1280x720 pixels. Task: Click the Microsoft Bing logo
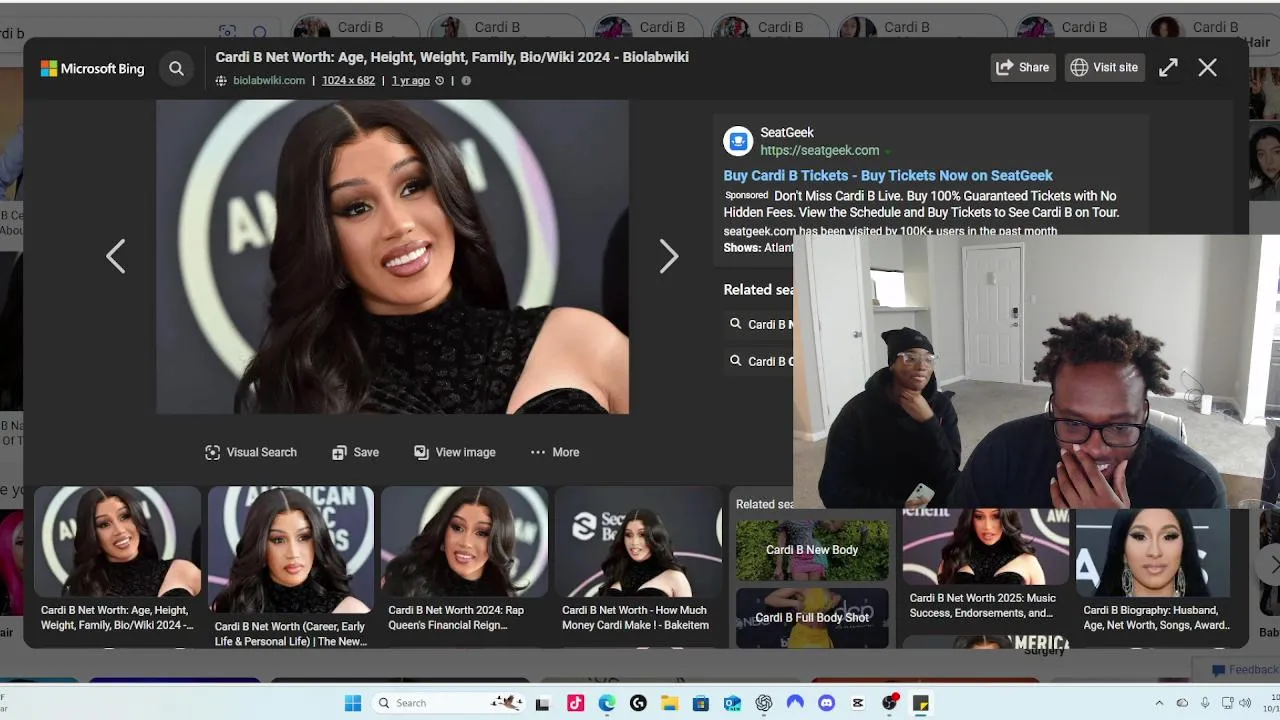pos(92,68)
